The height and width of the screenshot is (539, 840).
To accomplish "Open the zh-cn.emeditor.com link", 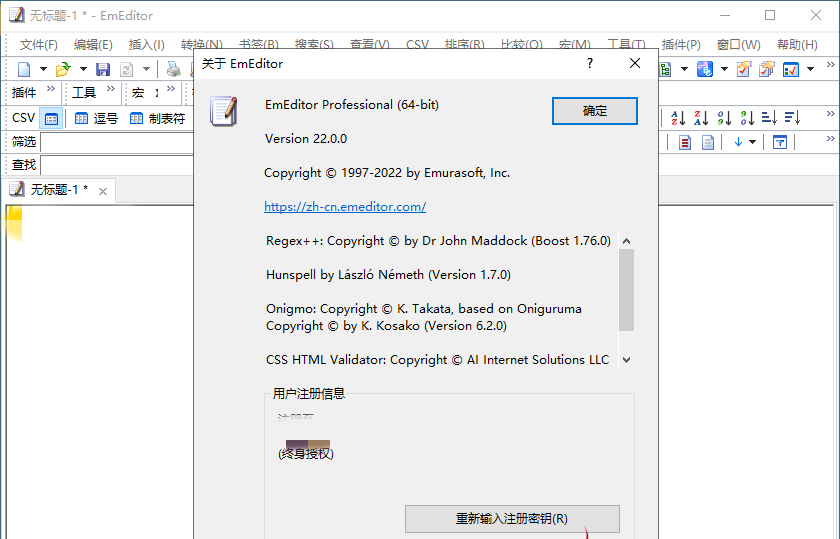I will pos(345,207).
